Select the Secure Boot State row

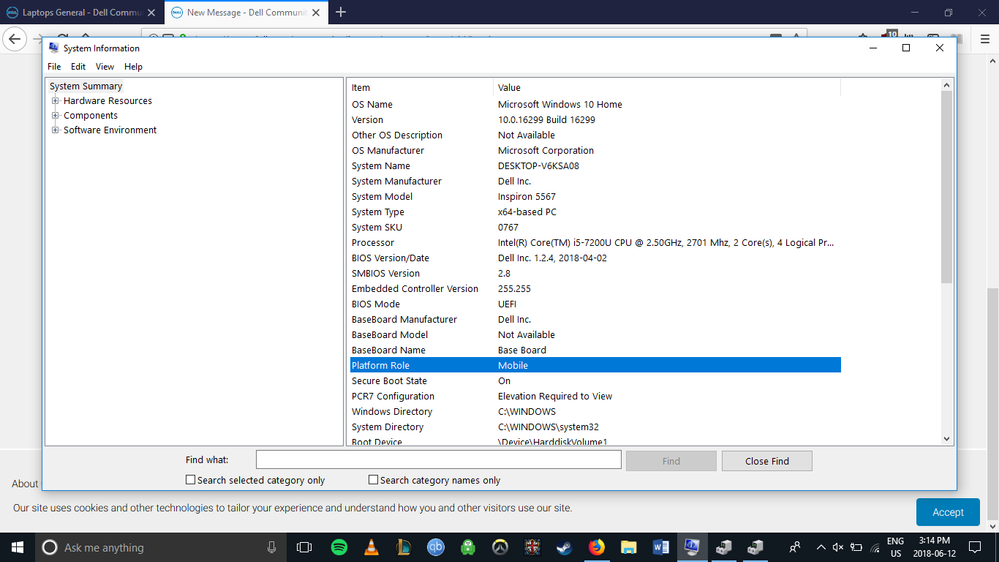pyautogui.click(x=595, y=381)
